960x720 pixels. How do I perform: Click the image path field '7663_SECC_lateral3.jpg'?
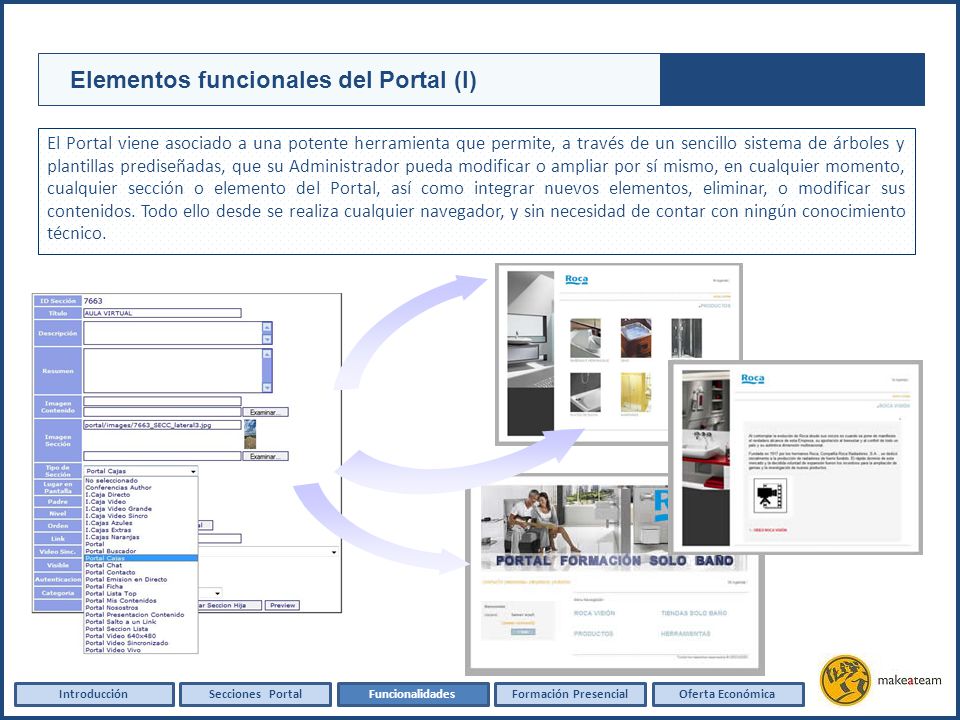point(162,425)
